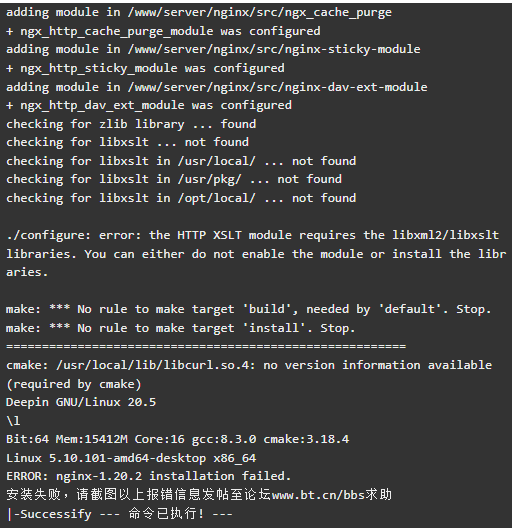The image size is (512, 528).
Task: Click the 'checking for libxslt ... not found' line
Action: coord(127,142)
